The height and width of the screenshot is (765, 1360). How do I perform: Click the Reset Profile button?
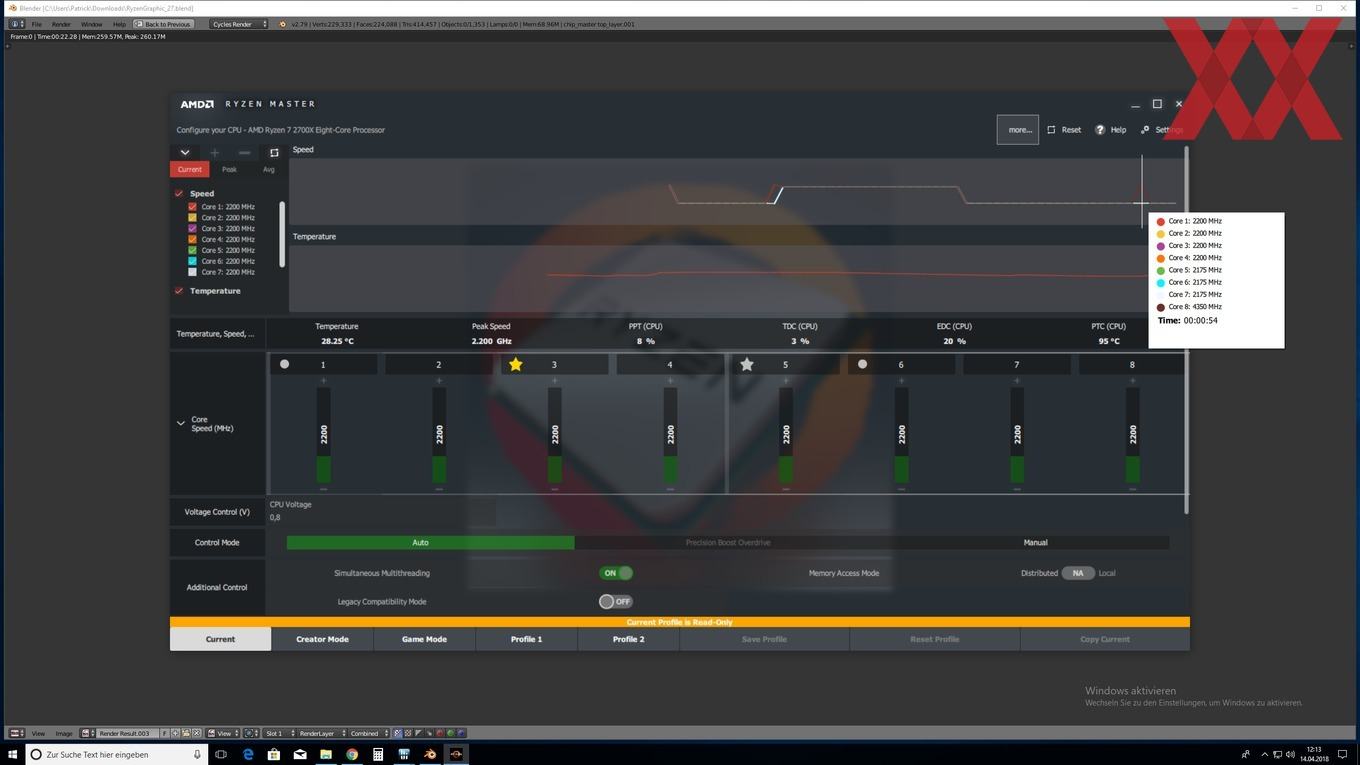(x=934, y=639)
